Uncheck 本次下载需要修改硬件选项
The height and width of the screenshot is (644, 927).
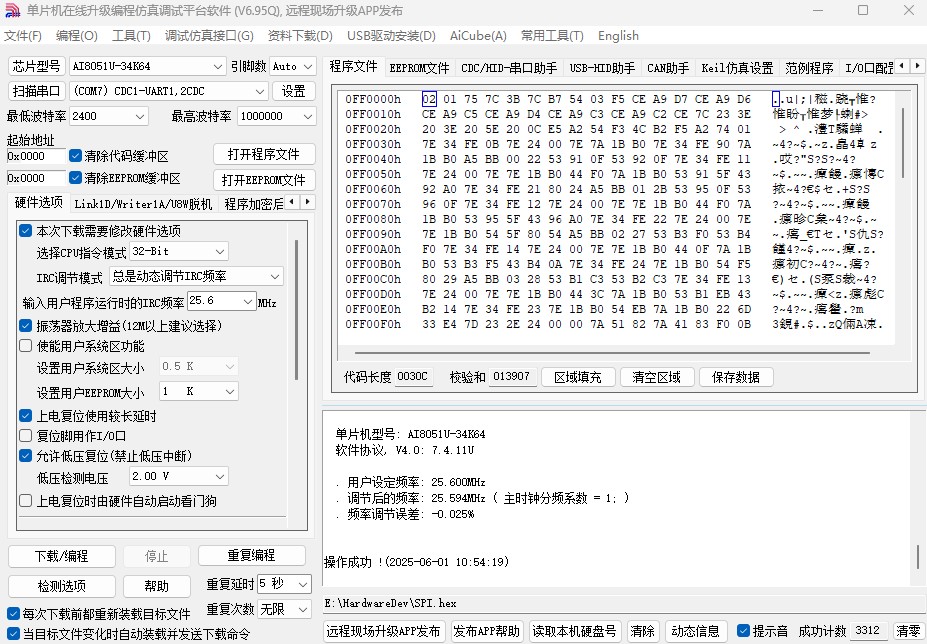point(25,231)
